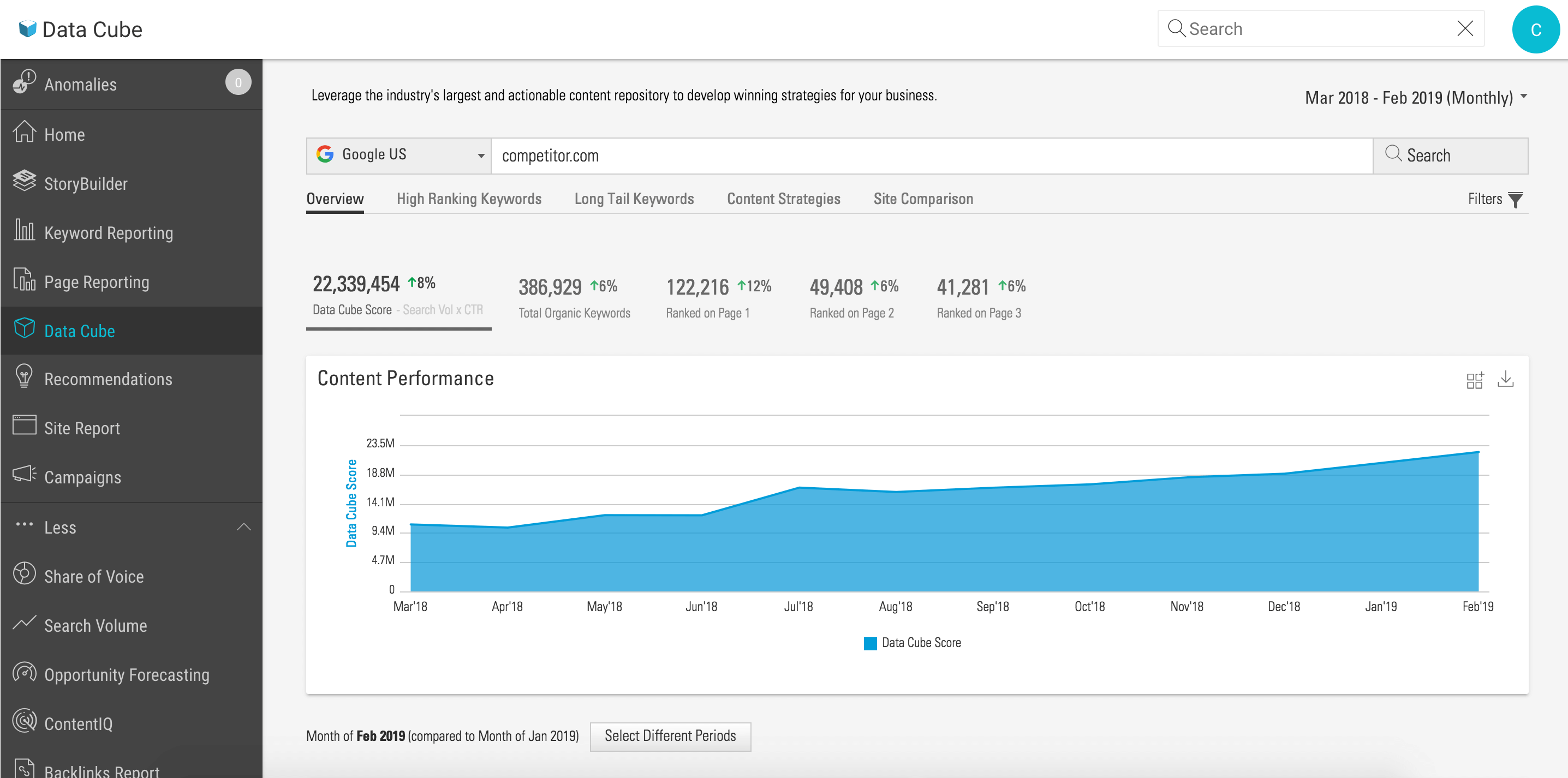Select Total Organic Keywords metric
Screen dimensions: 1568x778
pyautogui.click(x=574, y=297)
